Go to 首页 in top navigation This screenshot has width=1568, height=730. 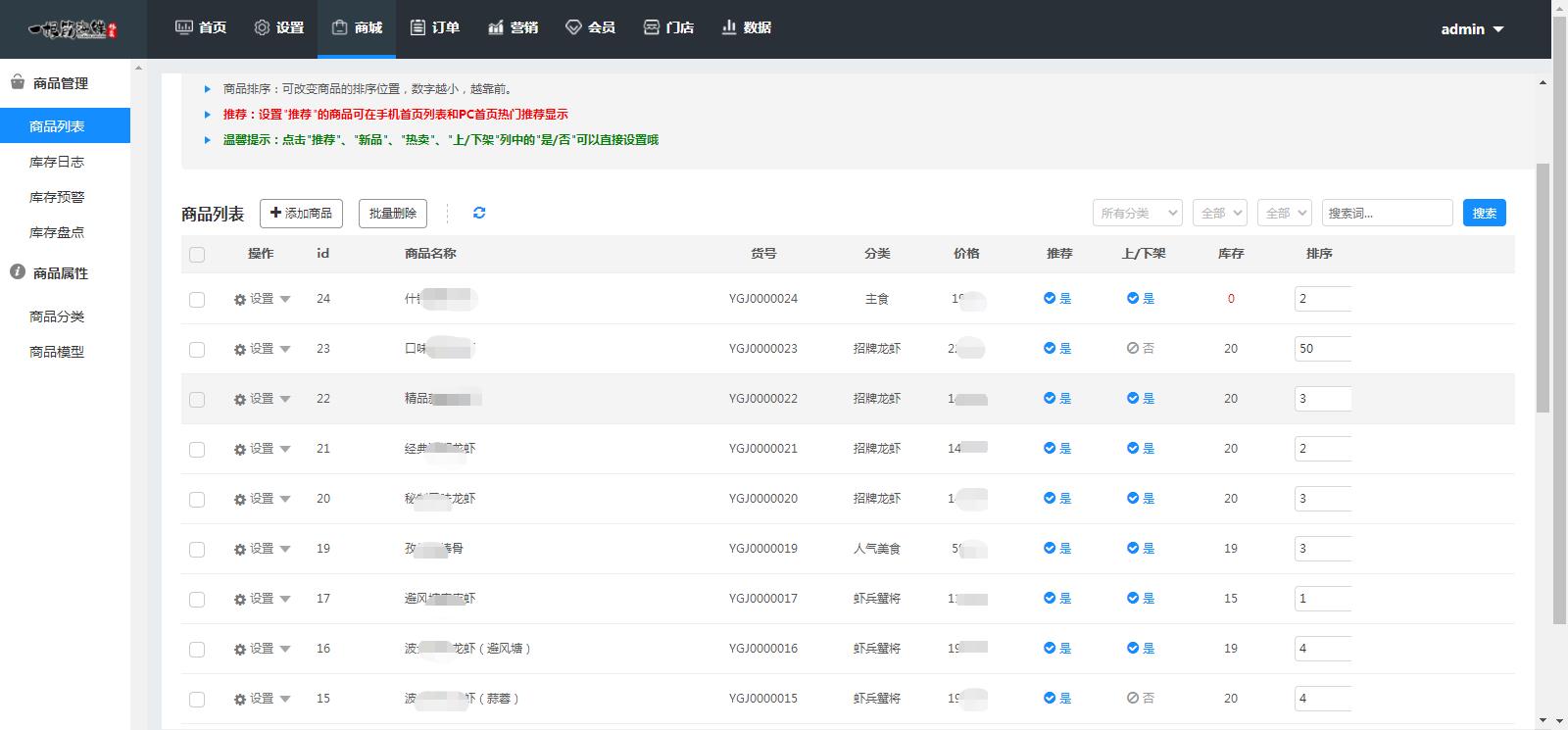[201, 27]
